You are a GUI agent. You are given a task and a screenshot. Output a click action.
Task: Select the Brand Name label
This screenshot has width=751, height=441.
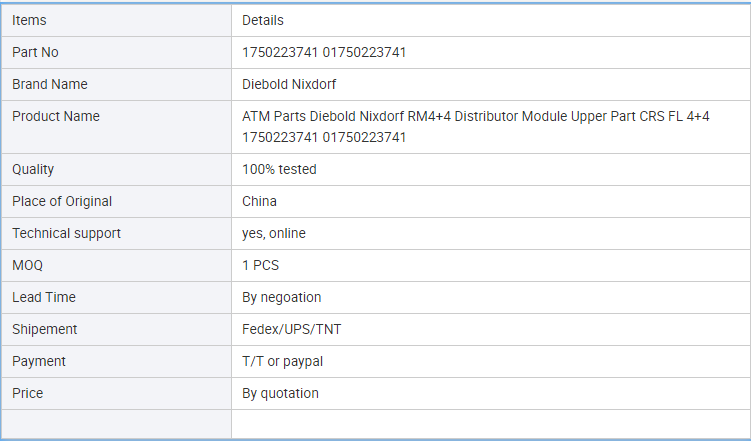[50, 84]
